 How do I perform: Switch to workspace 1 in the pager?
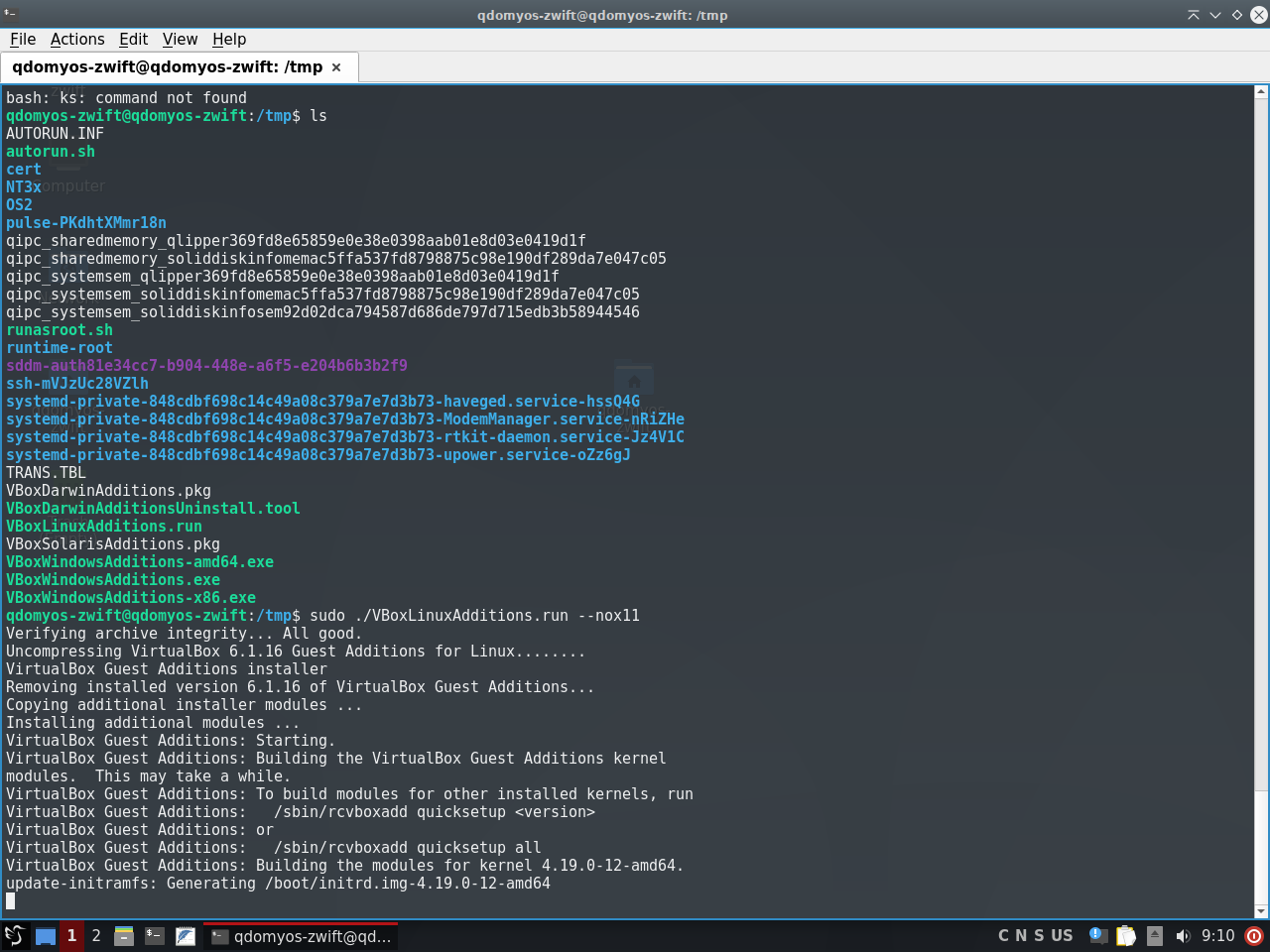click(x=71, y=935)
